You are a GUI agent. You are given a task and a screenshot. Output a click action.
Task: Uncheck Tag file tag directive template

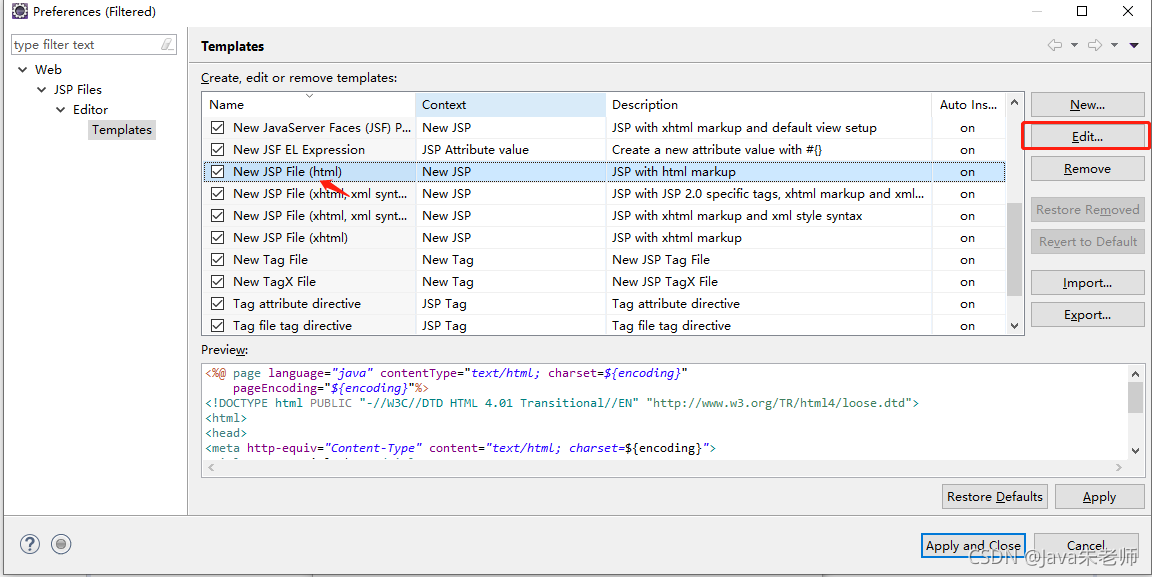[217, 326]
